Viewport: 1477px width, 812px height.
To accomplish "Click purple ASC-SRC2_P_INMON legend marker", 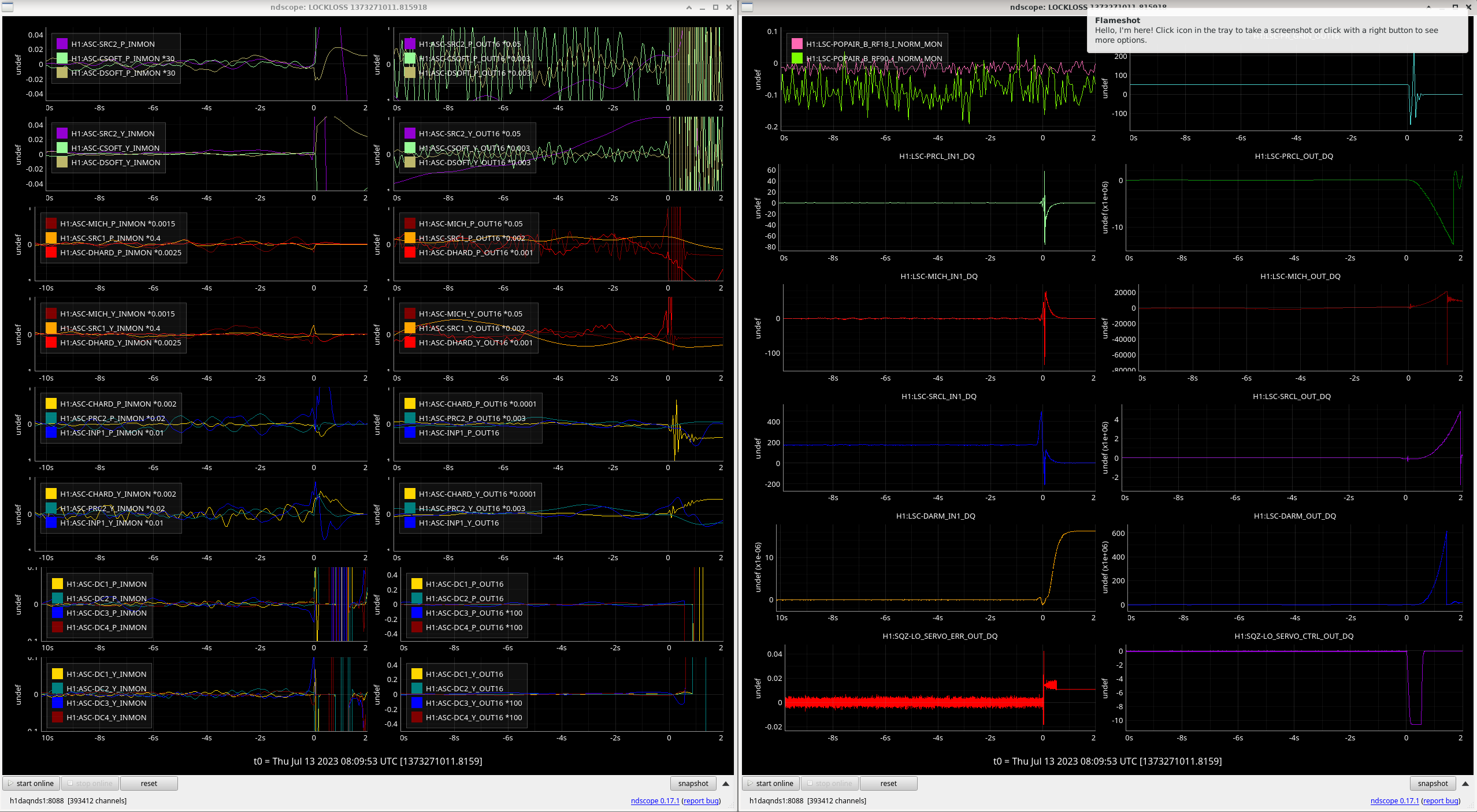I will [x=62, y=44].
